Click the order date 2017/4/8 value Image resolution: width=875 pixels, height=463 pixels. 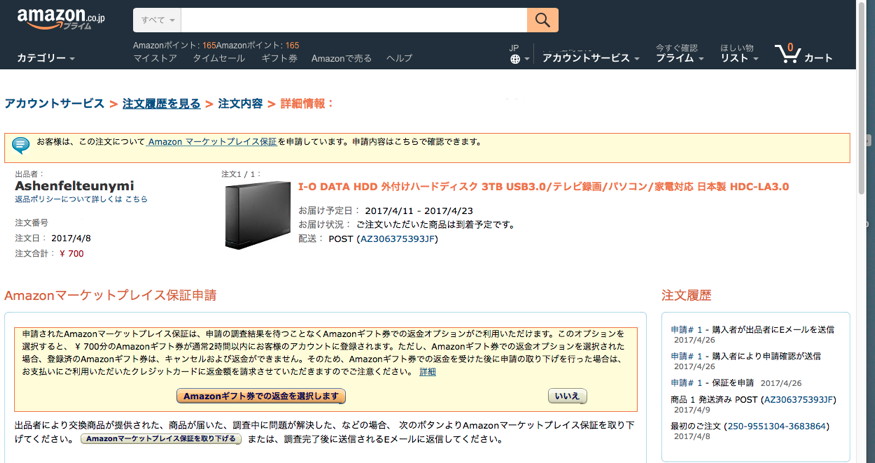click(x=71, y=238)
